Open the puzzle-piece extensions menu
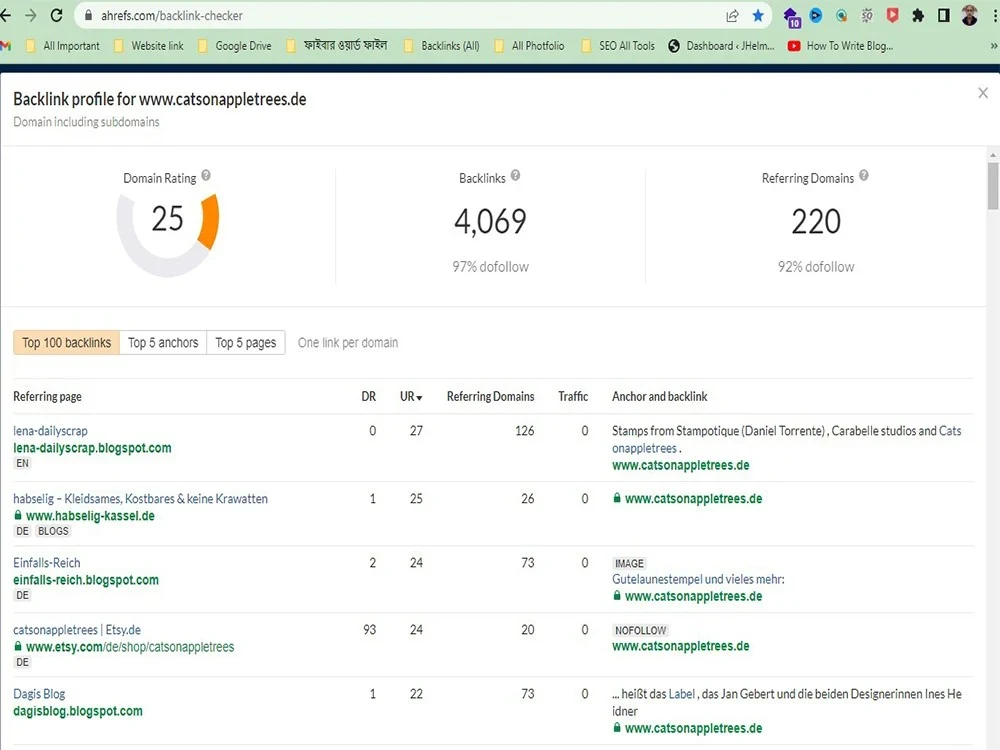The height and width of the screenshot is (750, 1000). click(918, 15)
